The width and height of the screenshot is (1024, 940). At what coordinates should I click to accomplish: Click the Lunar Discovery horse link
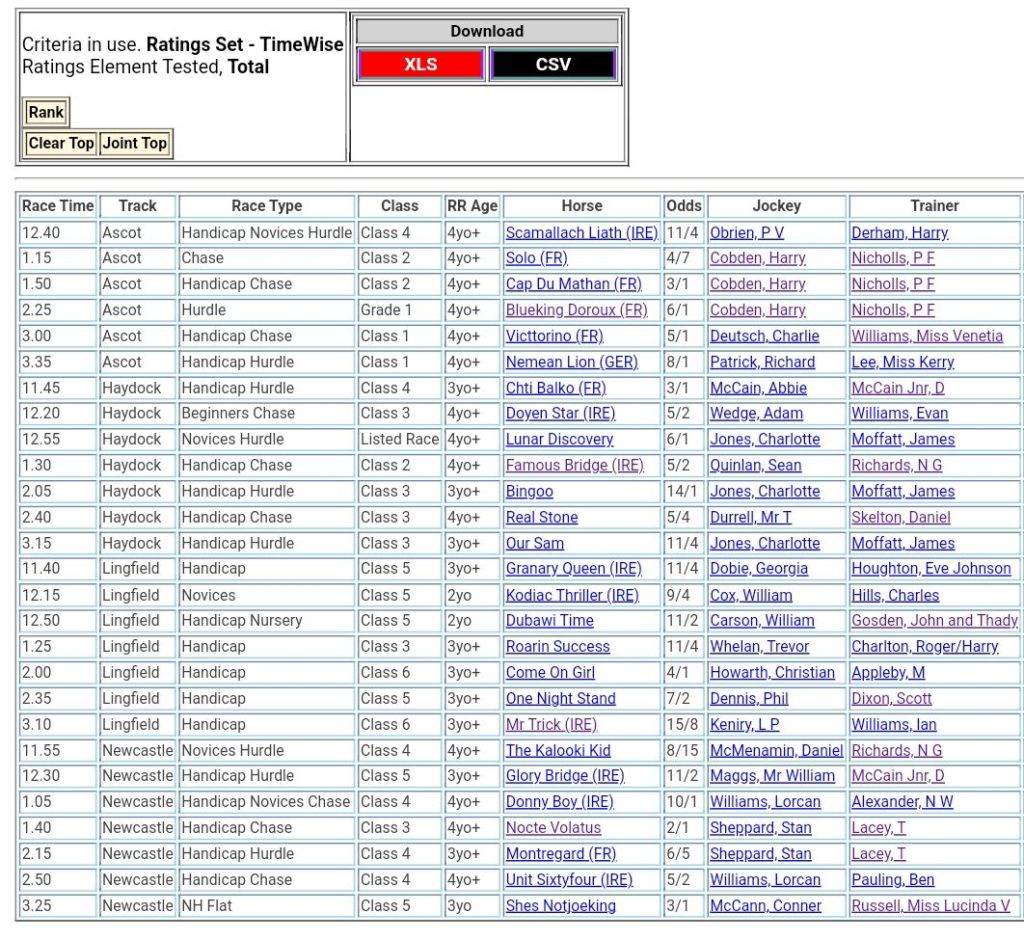pyautogui.click(x=559, y=439)
